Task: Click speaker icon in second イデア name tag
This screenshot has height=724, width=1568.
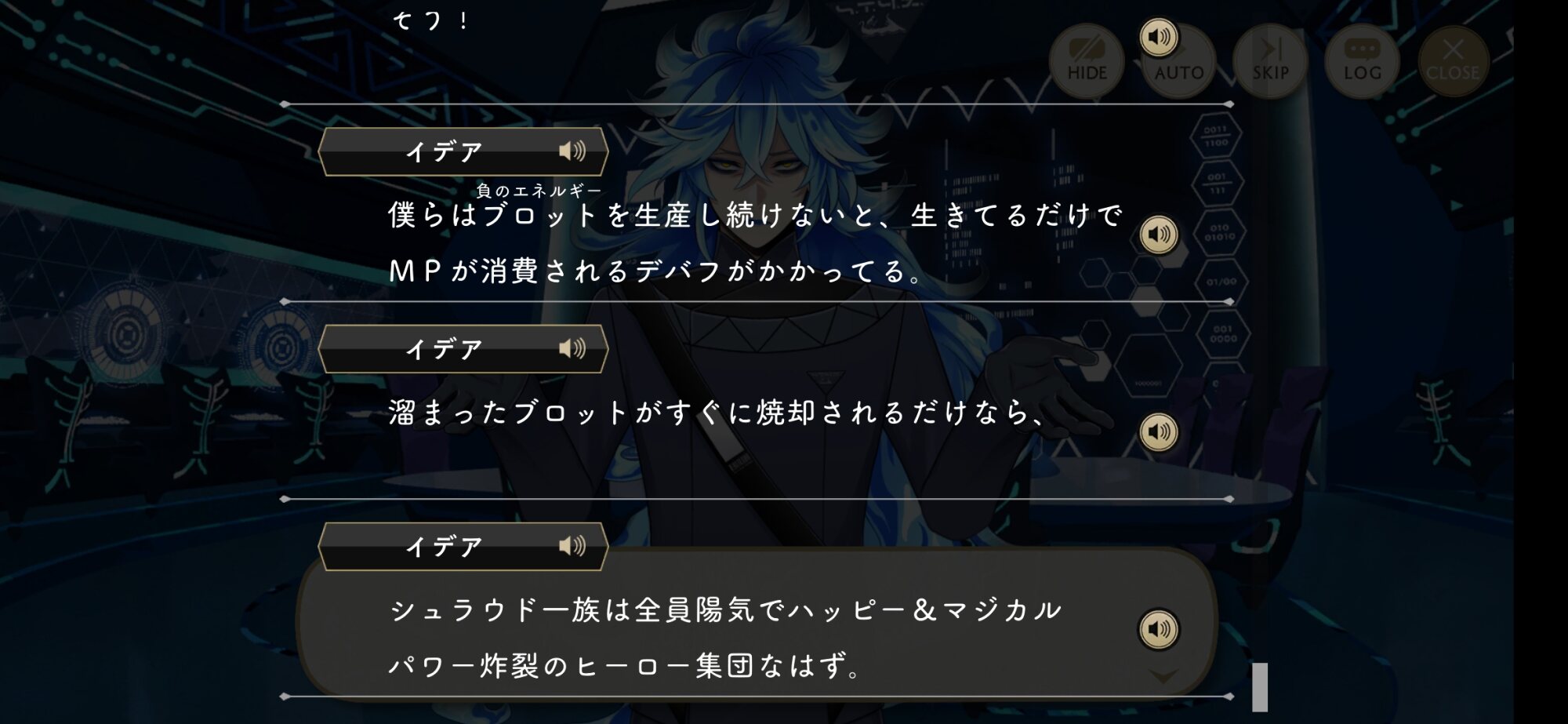Action: 572,348
